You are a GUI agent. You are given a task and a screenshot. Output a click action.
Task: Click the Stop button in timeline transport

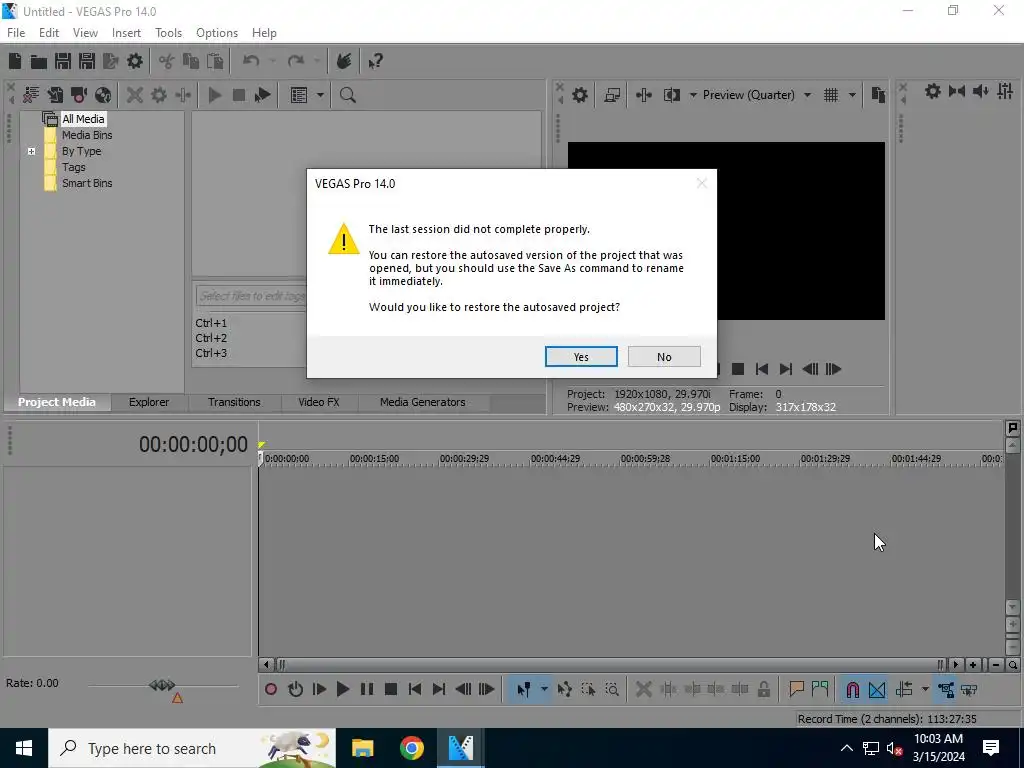coord(391,690)
